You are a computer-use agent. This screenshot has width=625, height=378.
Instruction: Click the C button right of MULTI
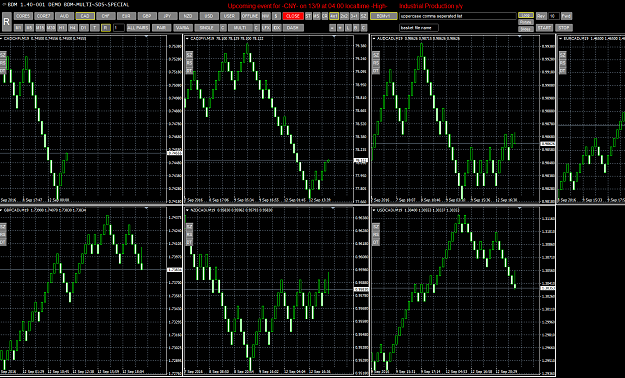[x=256, y=28]
